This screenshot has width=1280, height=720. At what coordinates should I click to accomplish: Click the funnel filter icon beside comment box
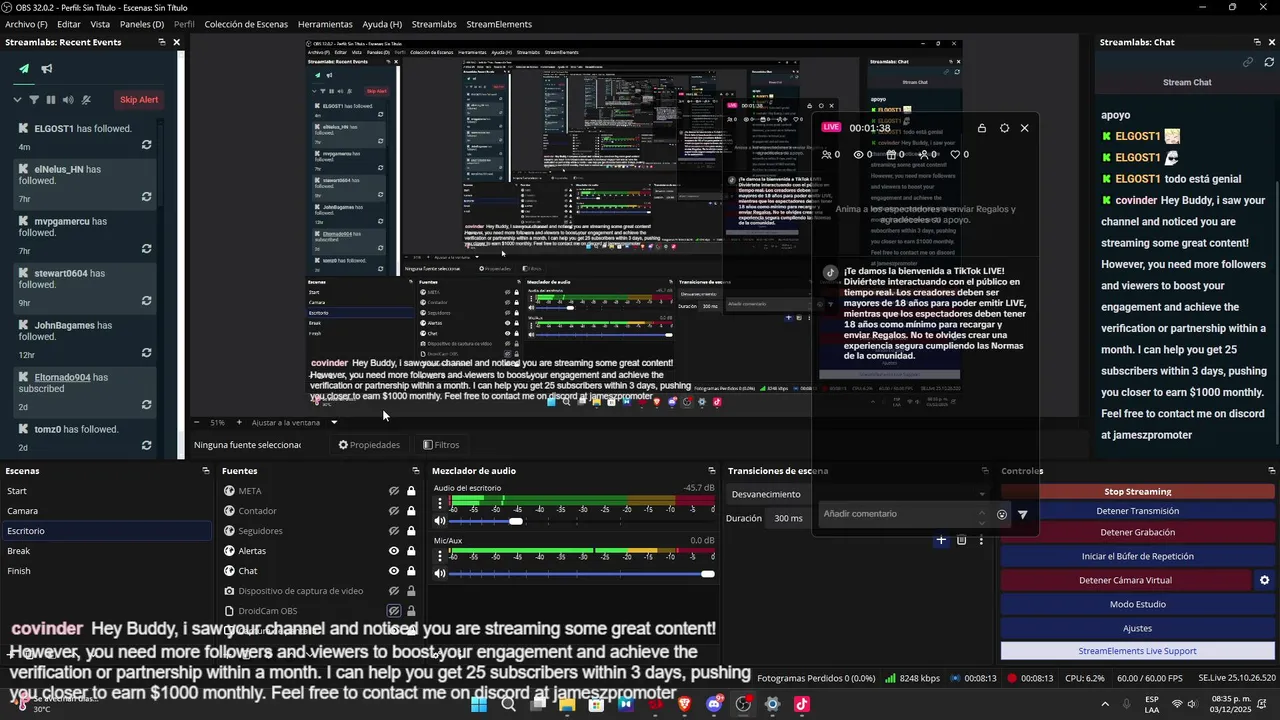(x=1022, y=515)
